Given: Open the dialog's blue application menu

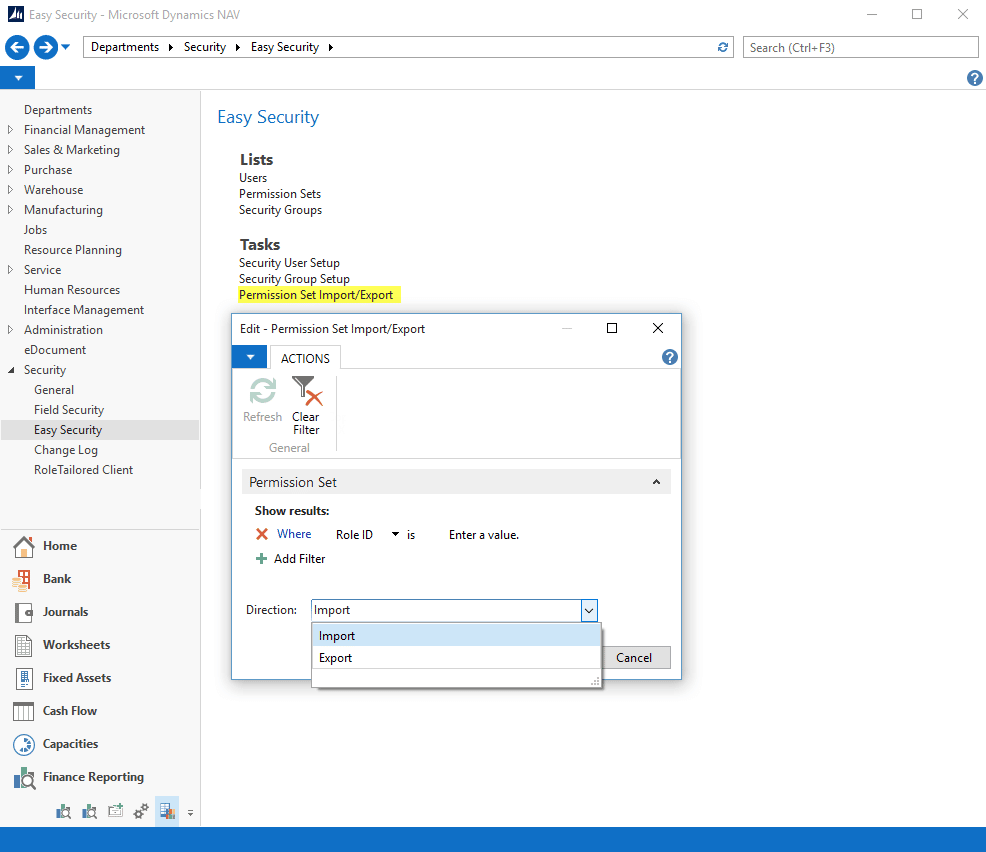Looking at the screenshot, I should [x=250, y=357].
